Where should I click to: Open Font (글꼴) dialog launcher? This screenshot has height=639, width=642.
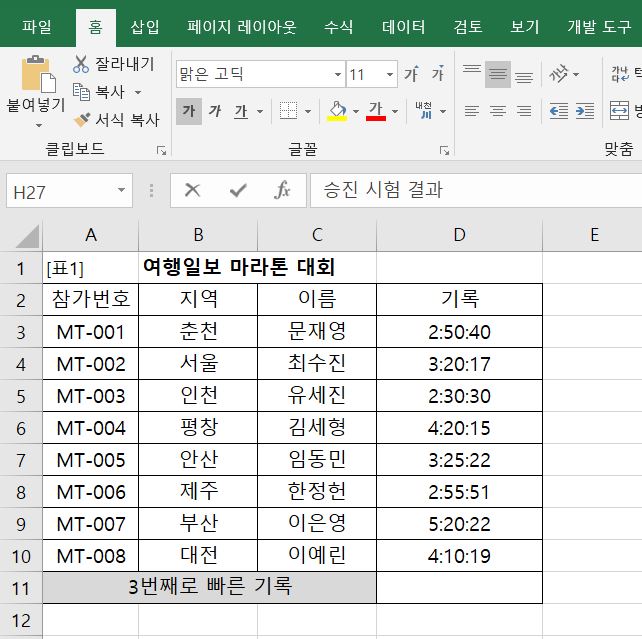pos(444,151)
